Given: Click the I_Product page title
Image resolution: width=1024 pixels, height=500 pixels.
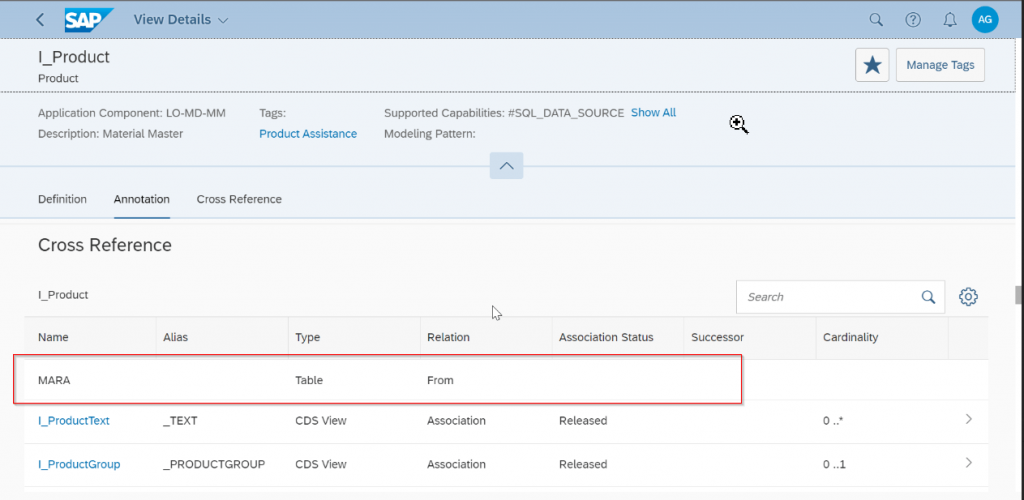Looking at the screenshot, I should [x=74, y=57].
